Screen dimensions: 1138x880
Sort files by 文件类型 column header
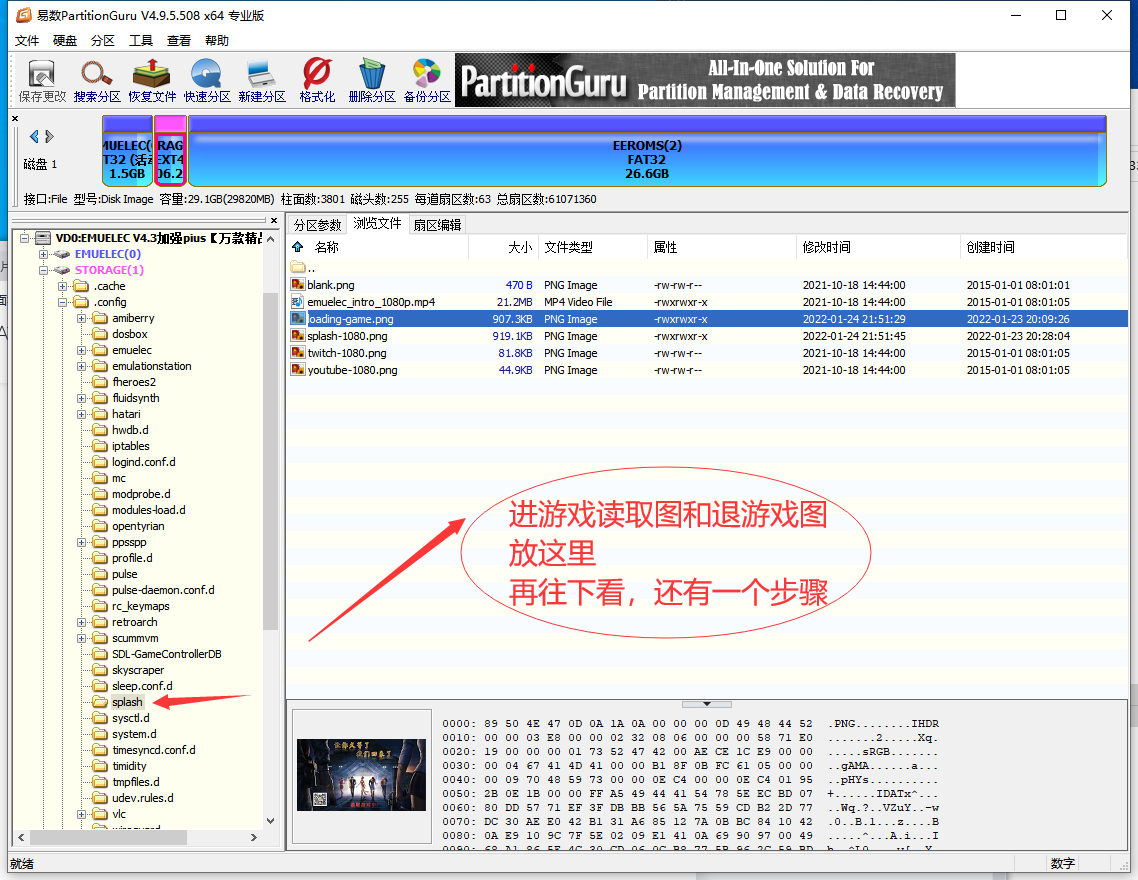click(x=592, y=247)
